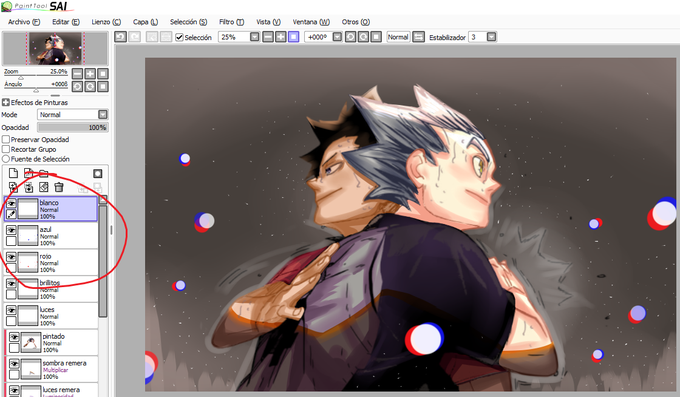Click the Opacidad 100% slider
680x397 pixels.
point(72,127)
